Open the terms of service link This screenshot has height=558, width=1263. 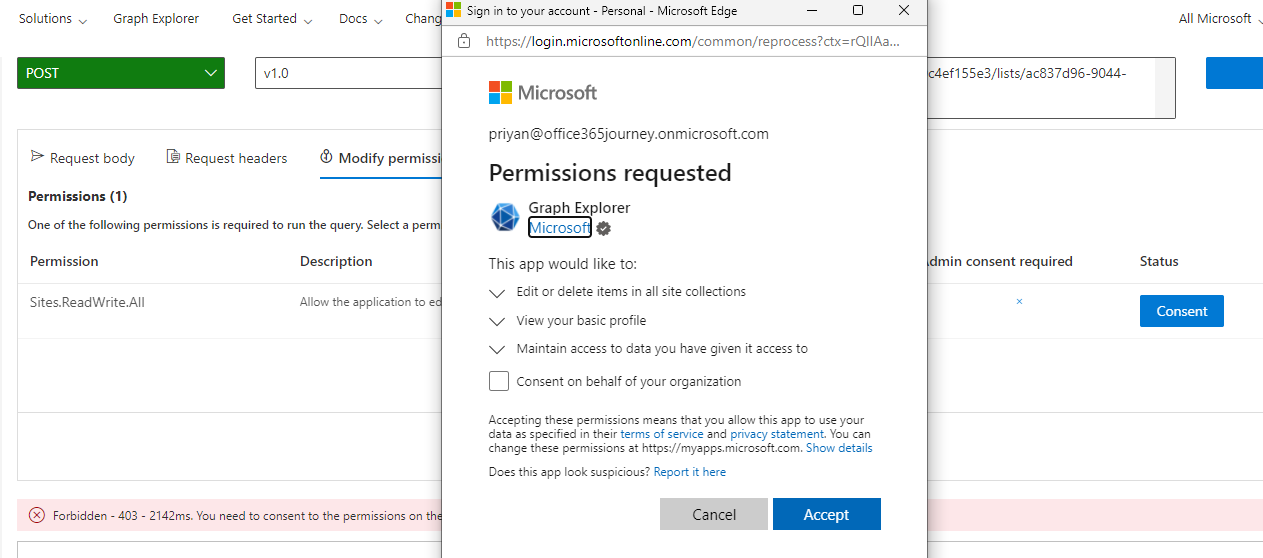tap(661, 434)
